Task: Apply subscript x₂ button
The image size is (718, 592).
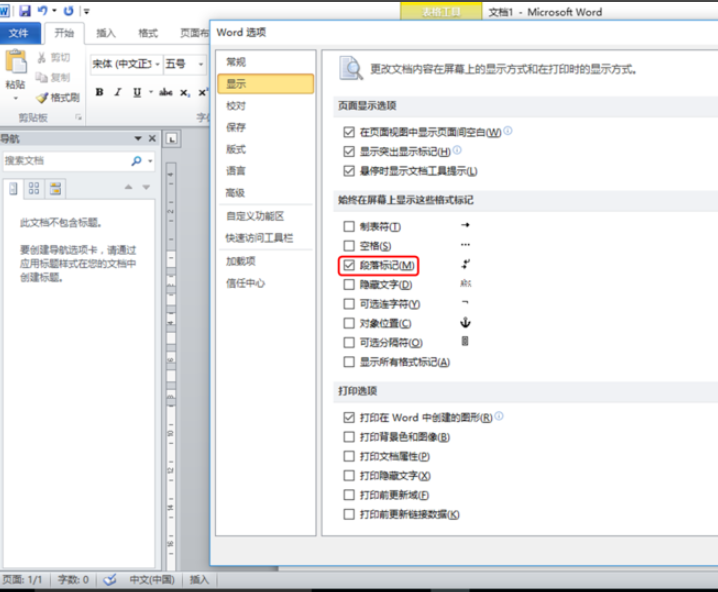Action: tap(185, 92)
